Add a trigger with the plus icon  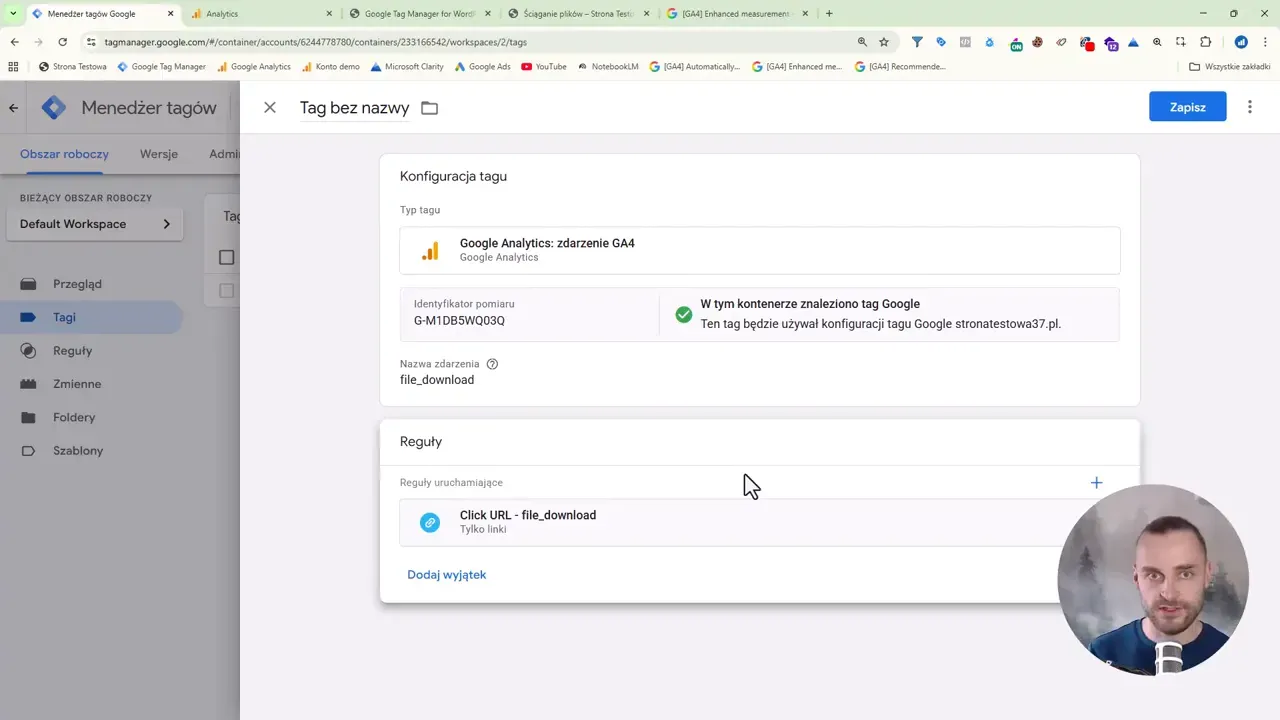(1096, 483)
